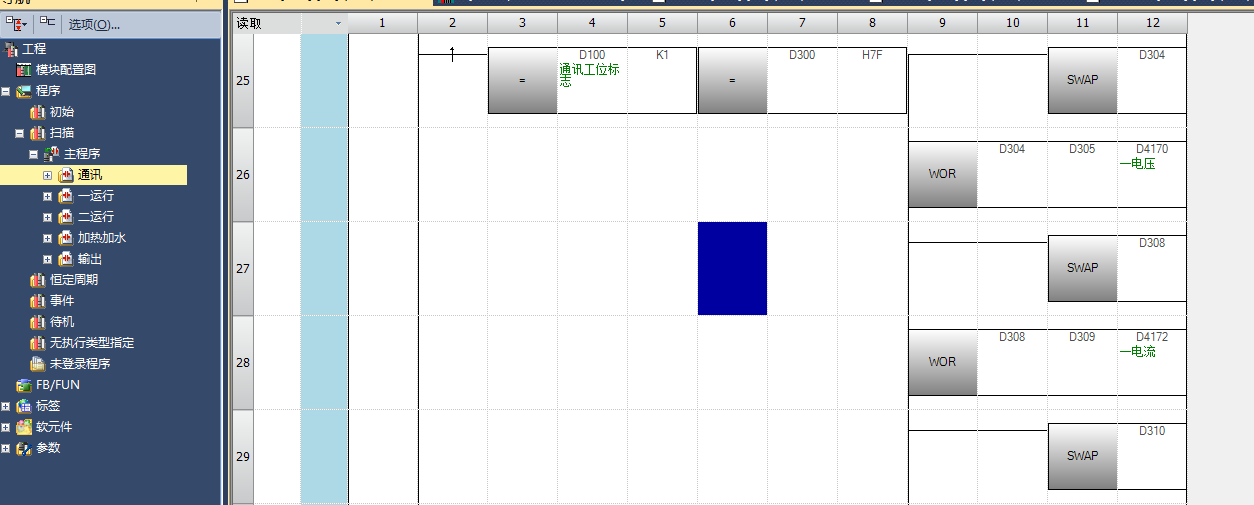Expand the 软元件 device node
1254x505 pixels.
point(6,427)
